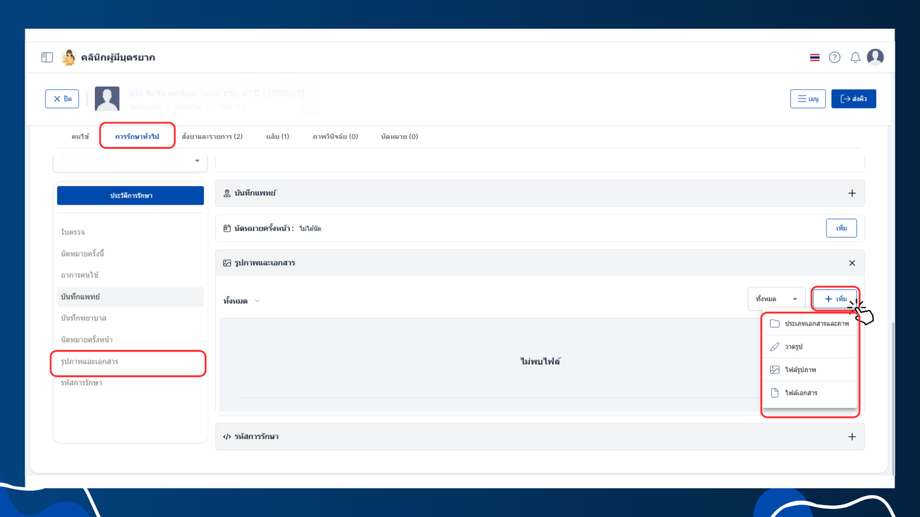Expand the ทั้งหมด heading chevron
The width and height of the screenshot is (920, 517).
[x=257, y=301]
